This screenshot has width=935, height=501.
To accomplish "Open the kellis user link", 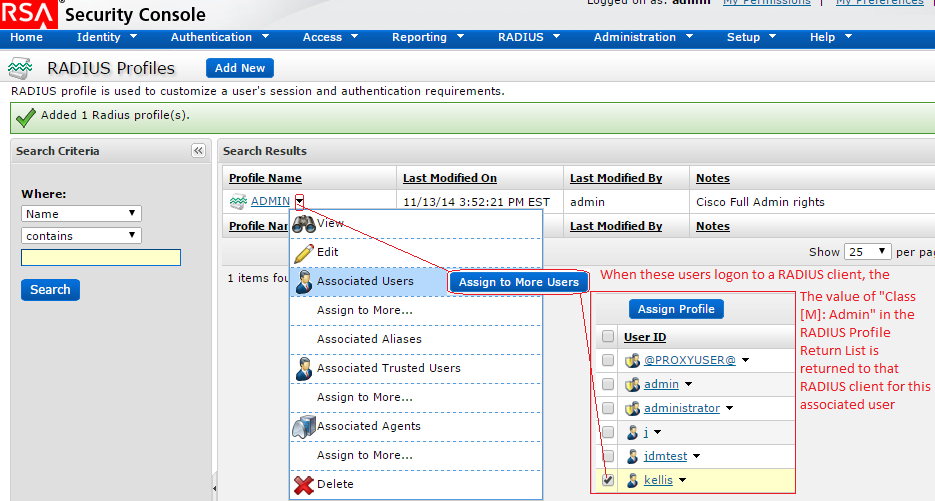I will (x=658, y=480).
